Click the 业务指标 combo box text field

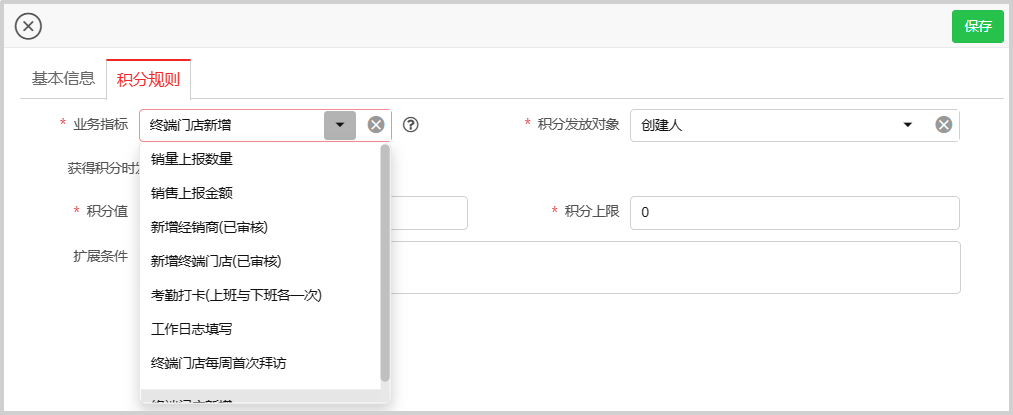click(x=232, y=125)
